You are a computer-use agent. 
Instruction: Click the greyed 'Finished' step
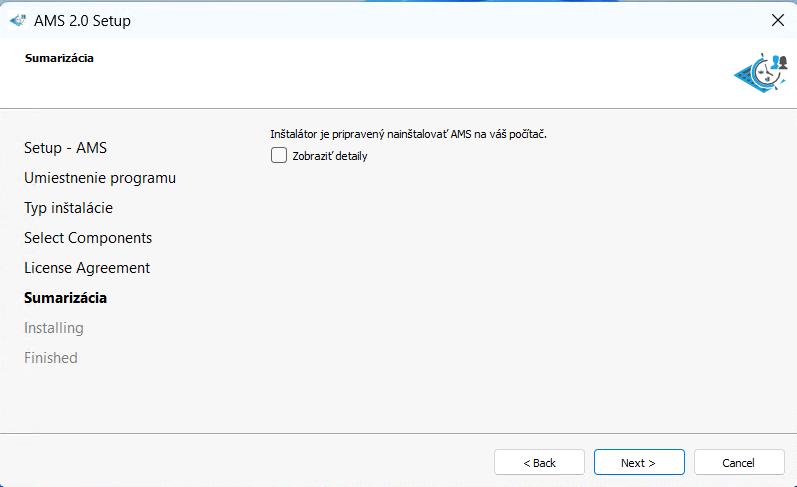(x=50, y=358)
